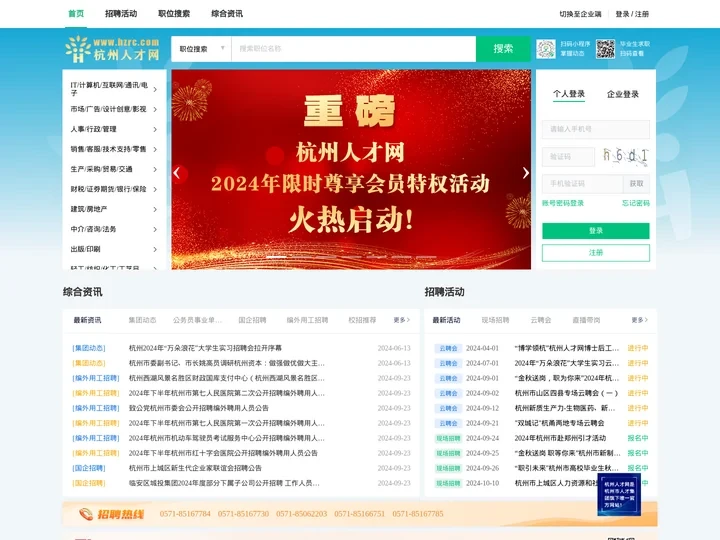Open 招聘活动 in top navigation
The height and width of the screenshot is (540, 720).
coord(121,14)
